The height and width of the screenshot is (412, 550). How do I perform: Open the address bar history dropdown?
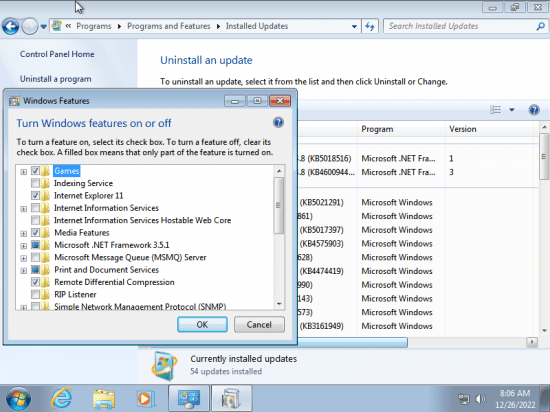[x=354, y=26]
